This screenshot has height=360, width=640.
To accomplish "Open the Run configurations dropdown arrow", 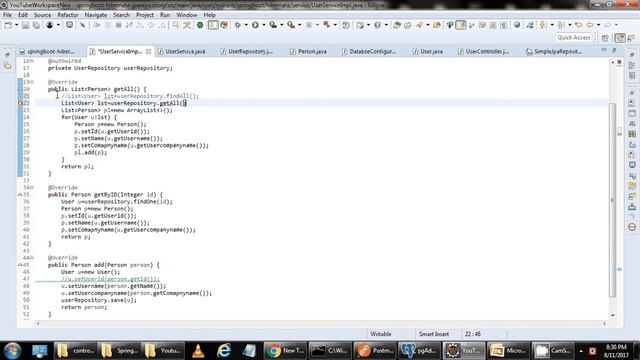I will (263, 25).
